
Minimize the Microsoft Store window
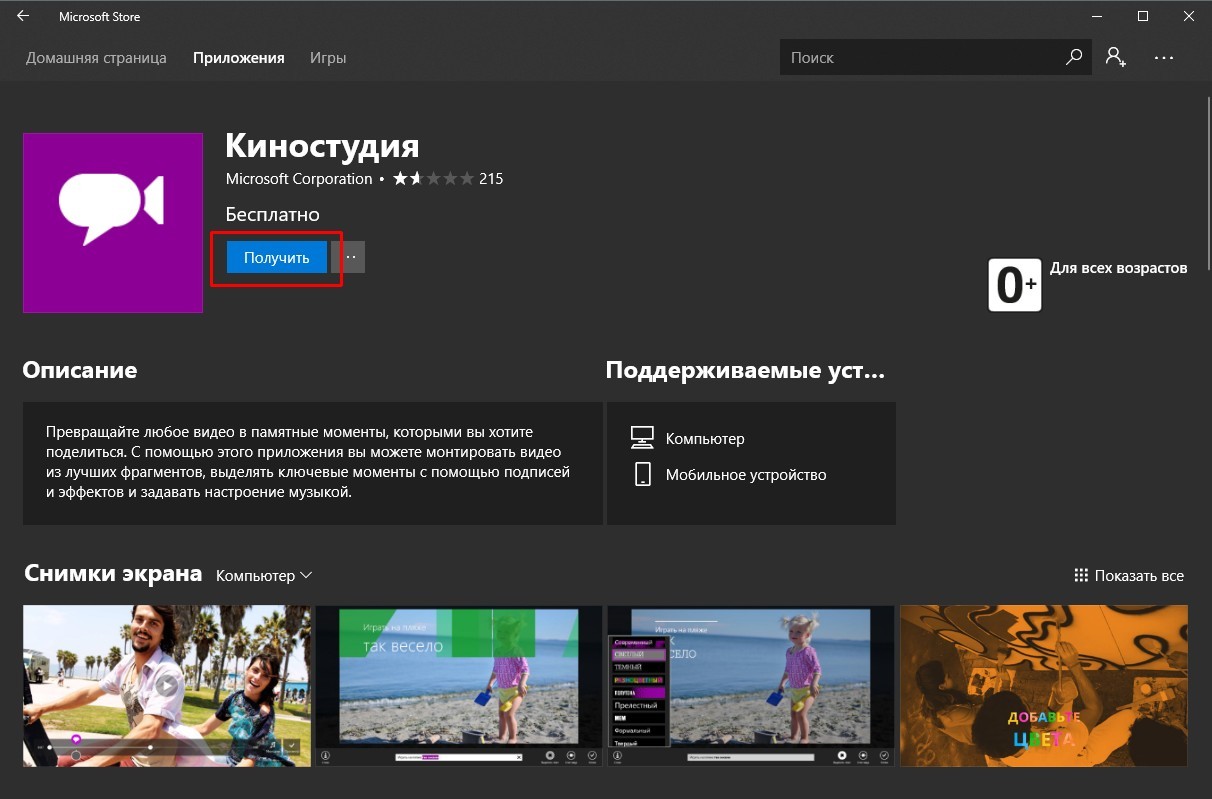tap(1098, 17)
